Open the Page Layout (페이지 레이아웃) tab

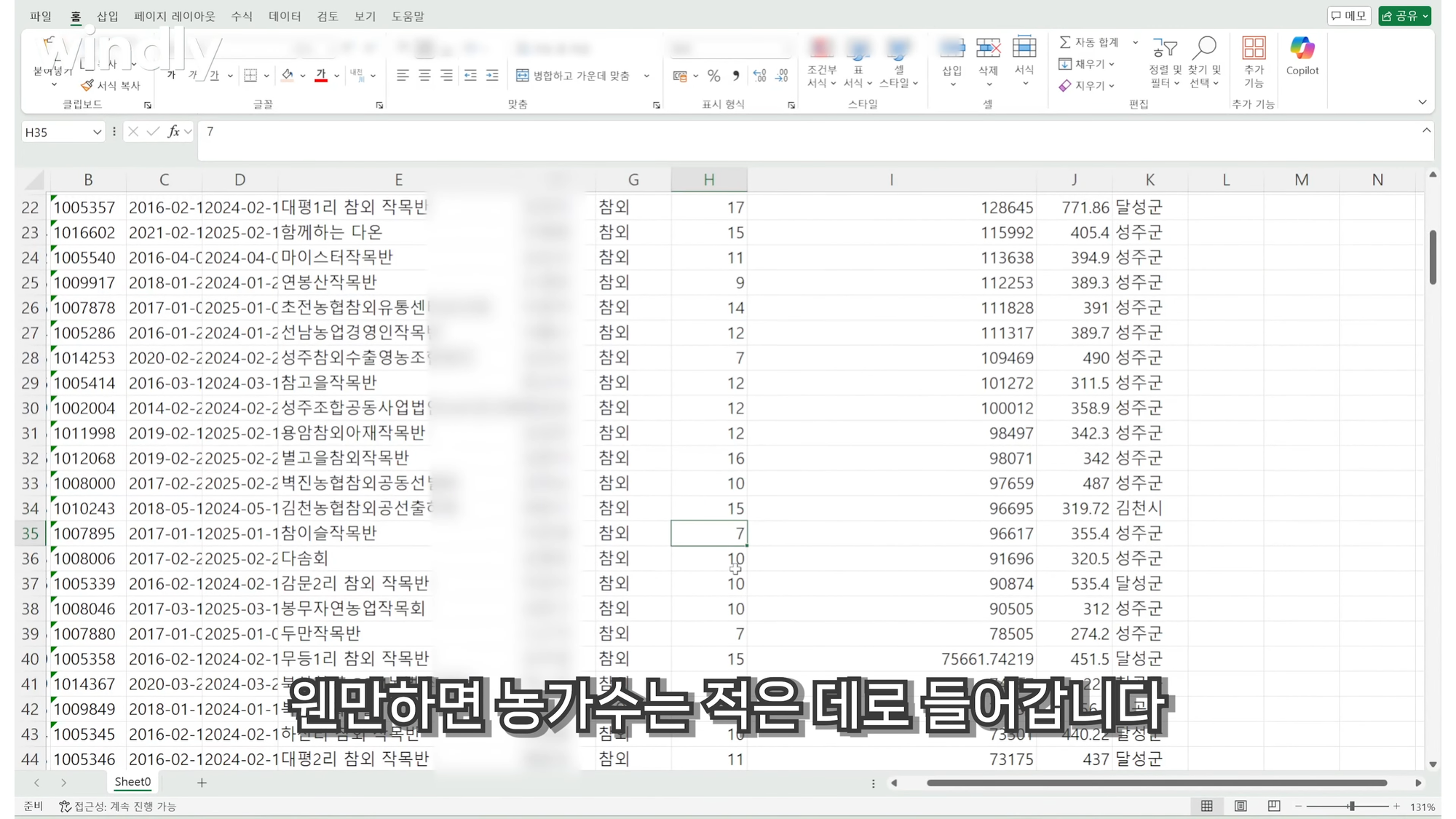(175, 16)
